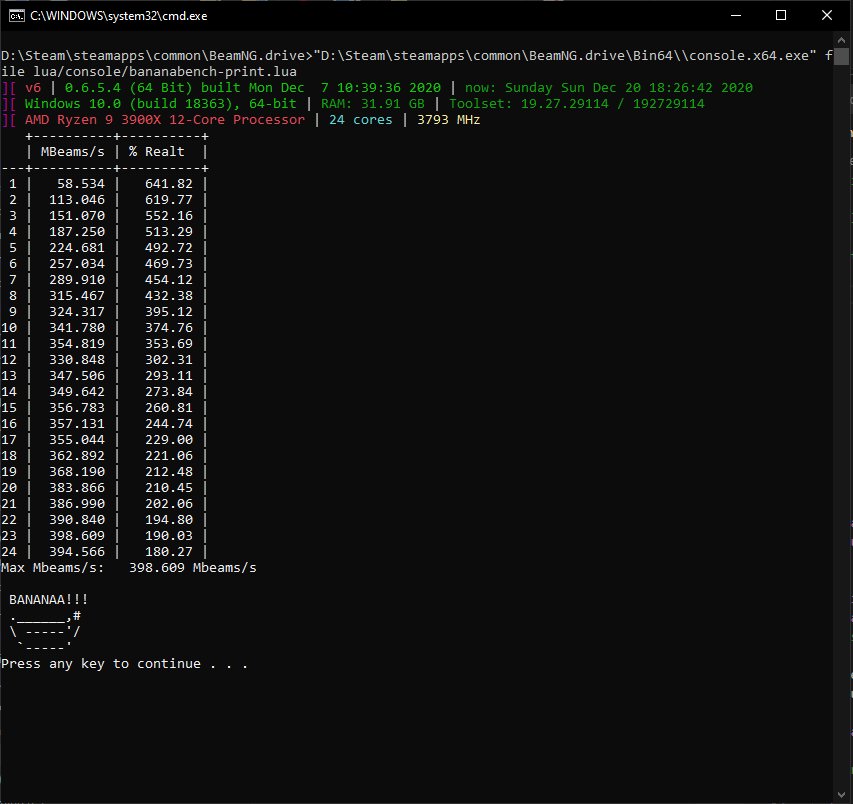Click the 3793 MHz text

449,120
